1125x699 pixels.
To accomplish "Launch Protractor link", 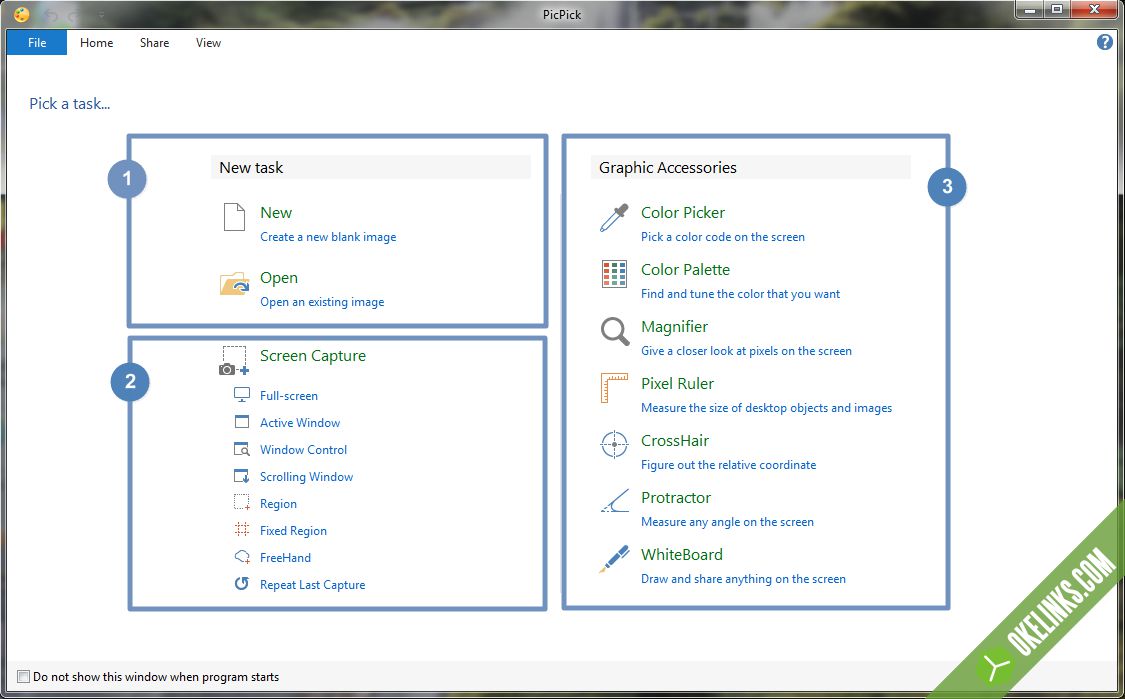I will tap(676, 497).
